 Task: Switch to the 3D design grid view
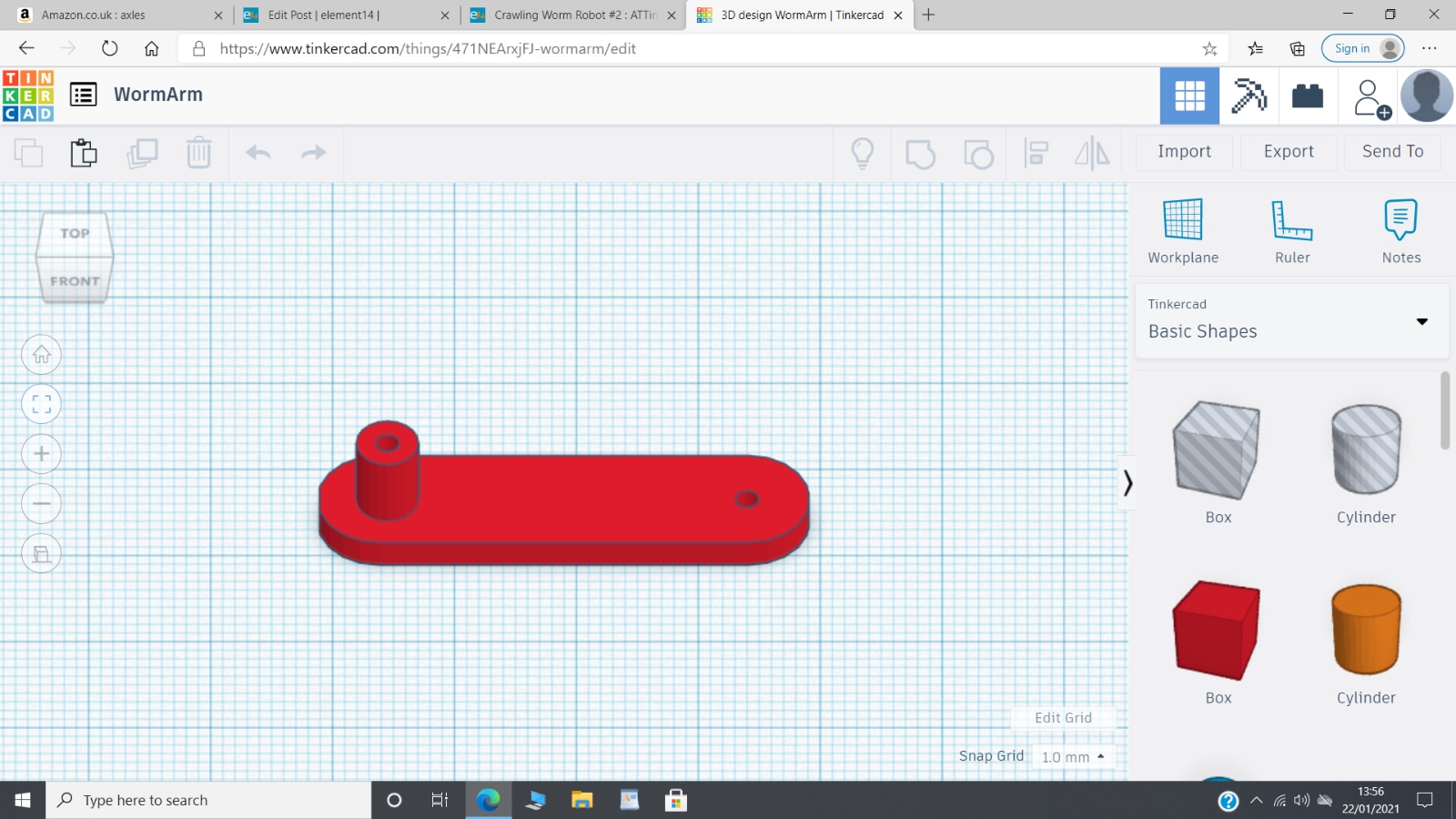[x=1189, y=96]
